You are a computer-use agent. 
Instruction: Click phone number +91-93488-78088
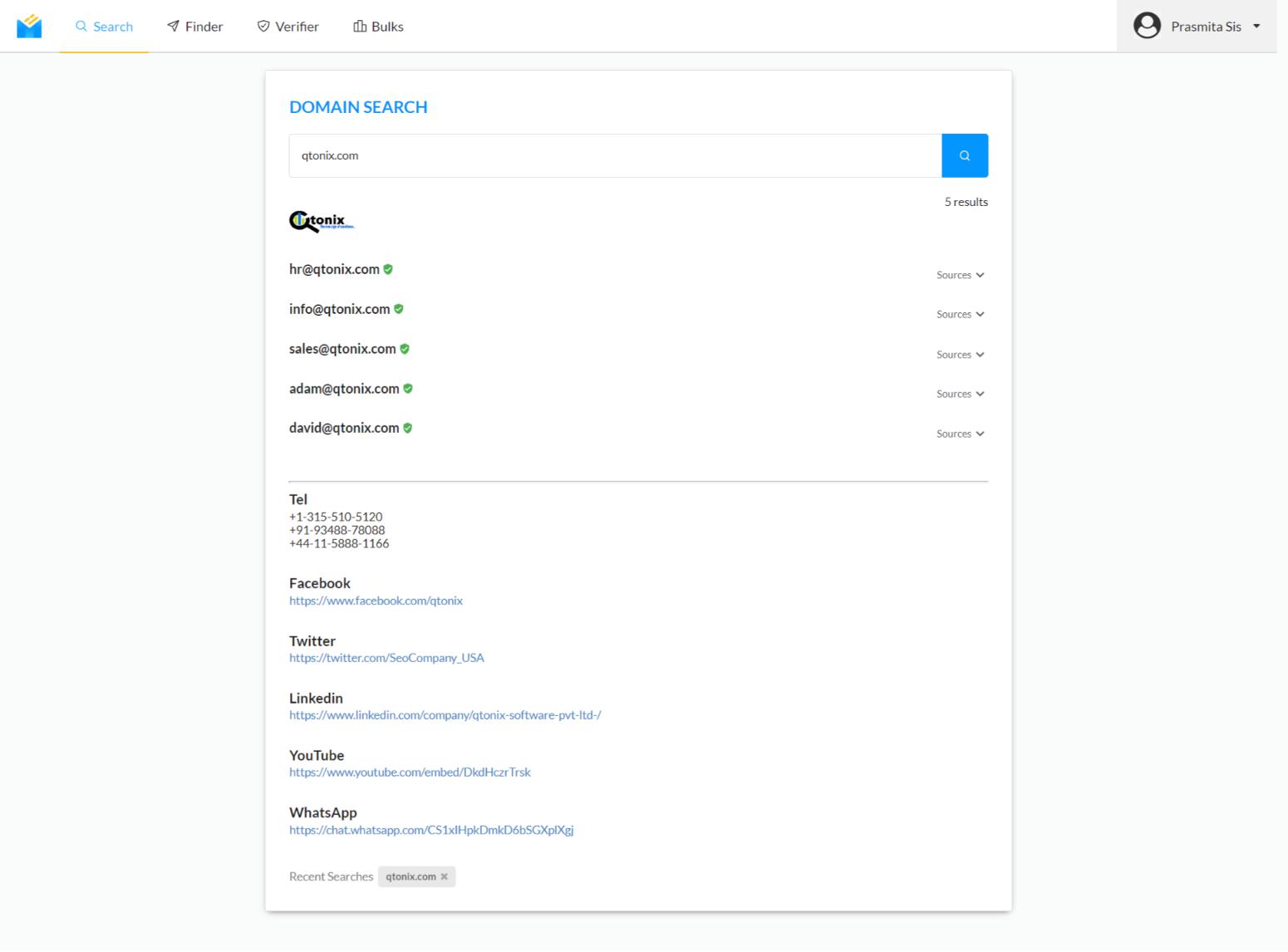pos(337,530)
